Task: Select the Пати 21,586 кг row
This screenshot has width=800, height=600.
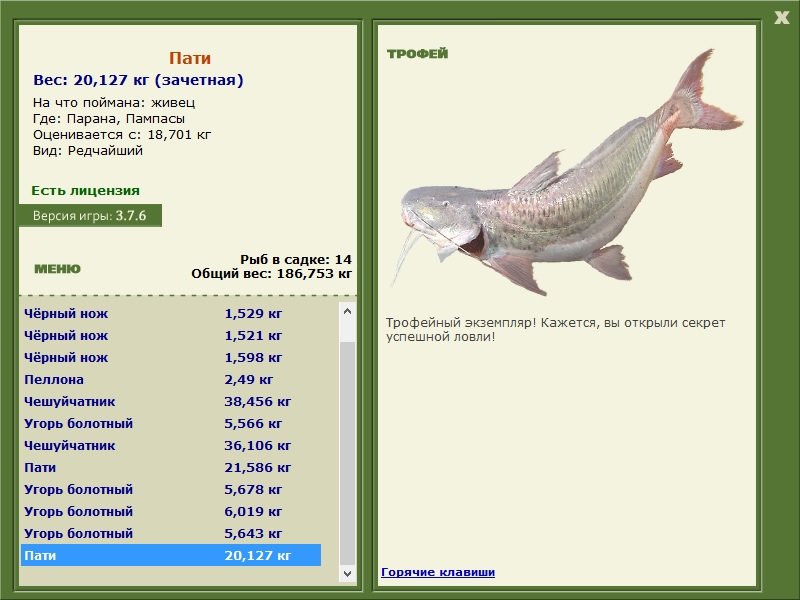Action: coord(171,467)
